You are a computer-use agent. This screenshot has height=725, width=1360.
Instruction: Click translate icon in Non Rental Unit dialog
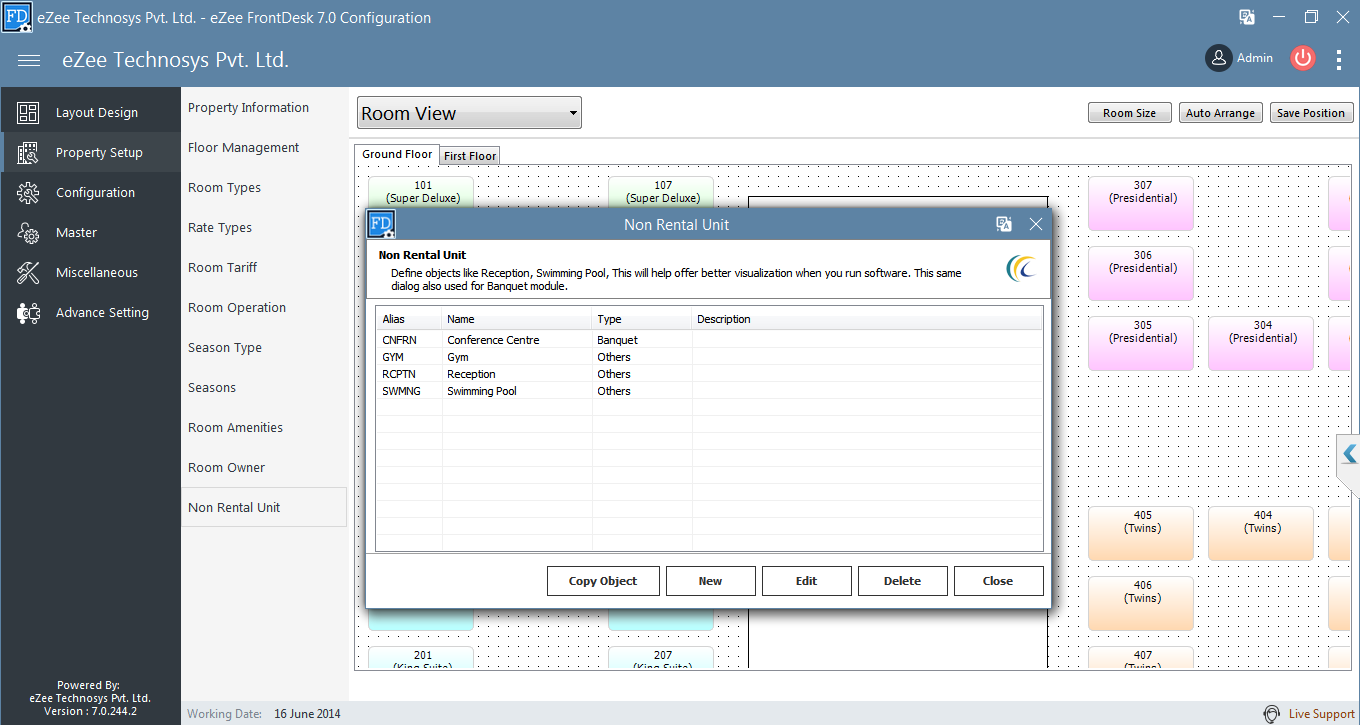coord(1004,224)
